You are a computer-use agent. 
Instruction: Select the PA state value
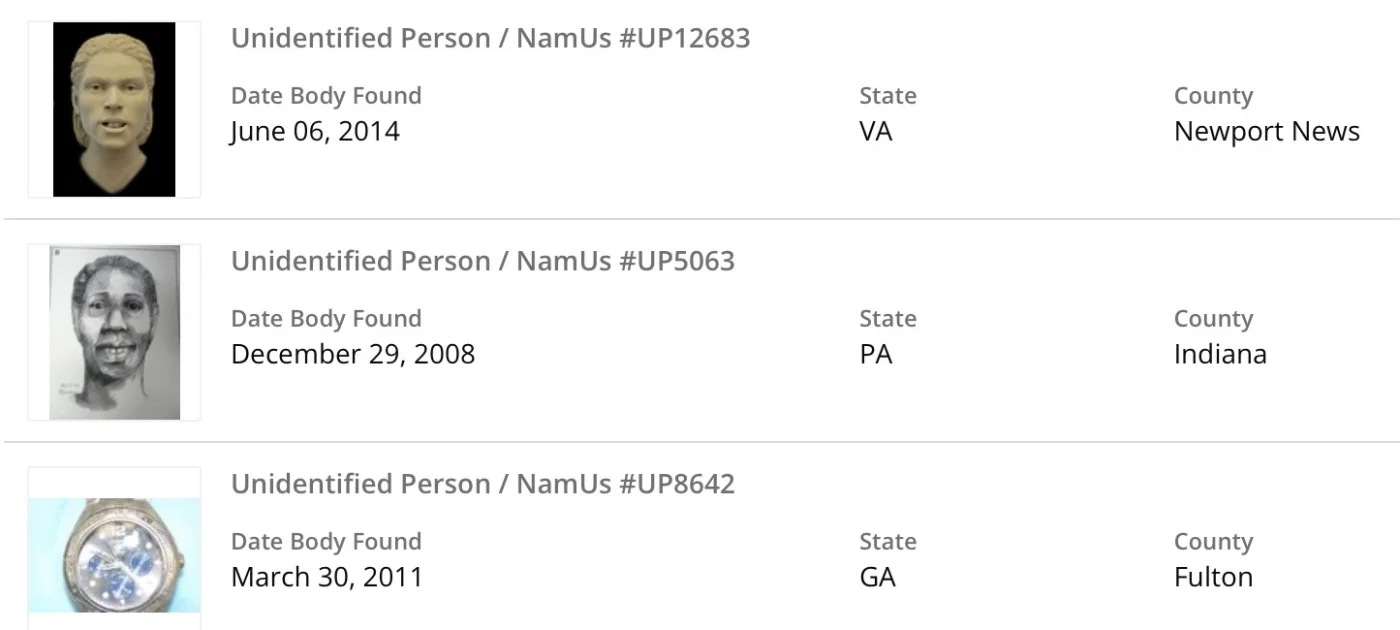[x=876, y=354]
